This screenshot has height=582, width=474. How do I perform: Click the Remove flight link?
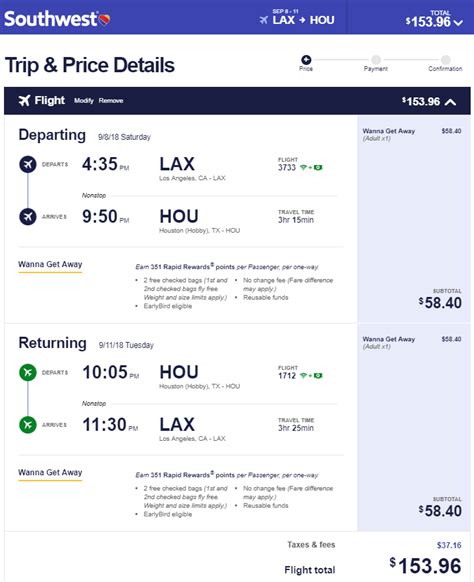click(x=111, y=101)
